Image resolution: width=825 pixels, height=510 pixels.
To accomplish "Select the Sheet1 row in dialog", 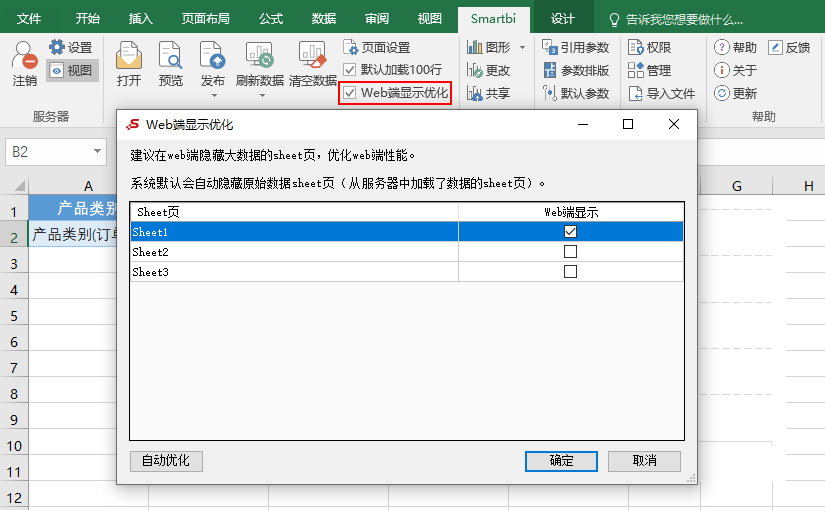I will click(407, 232).
